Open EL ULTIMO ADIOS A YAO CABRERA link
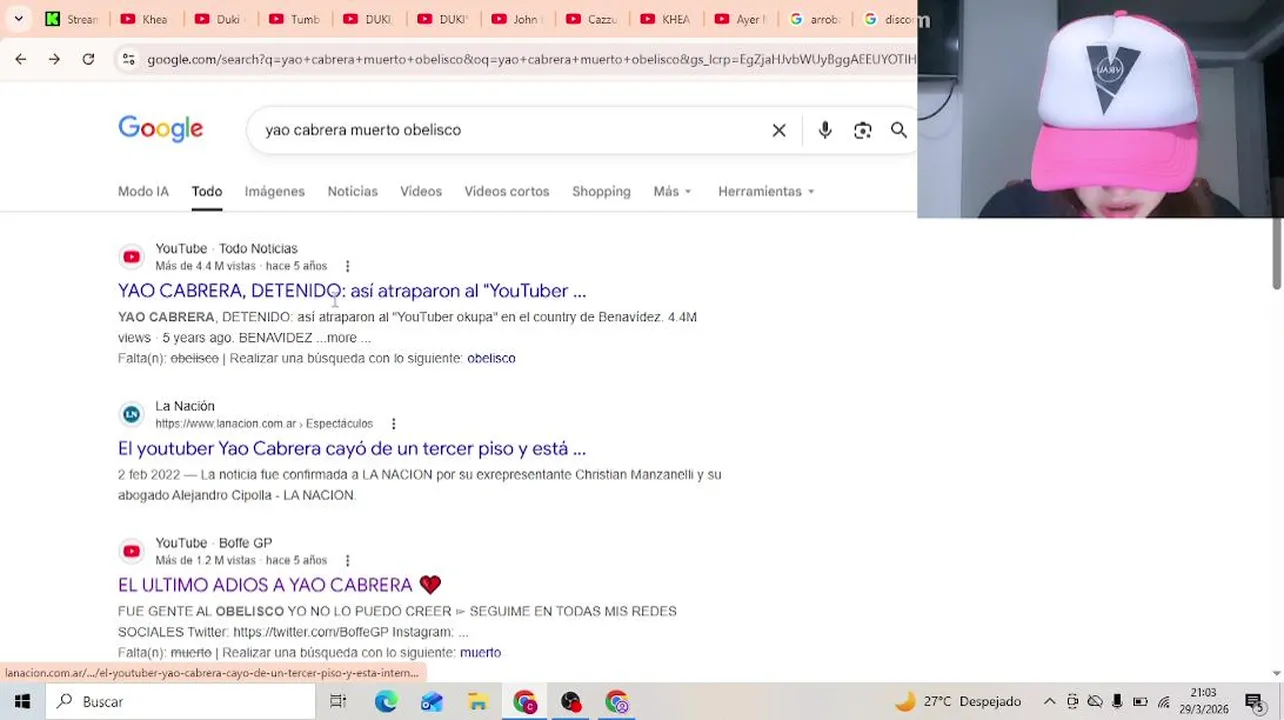Screen dimensions: 1284x720 point(280,585)
